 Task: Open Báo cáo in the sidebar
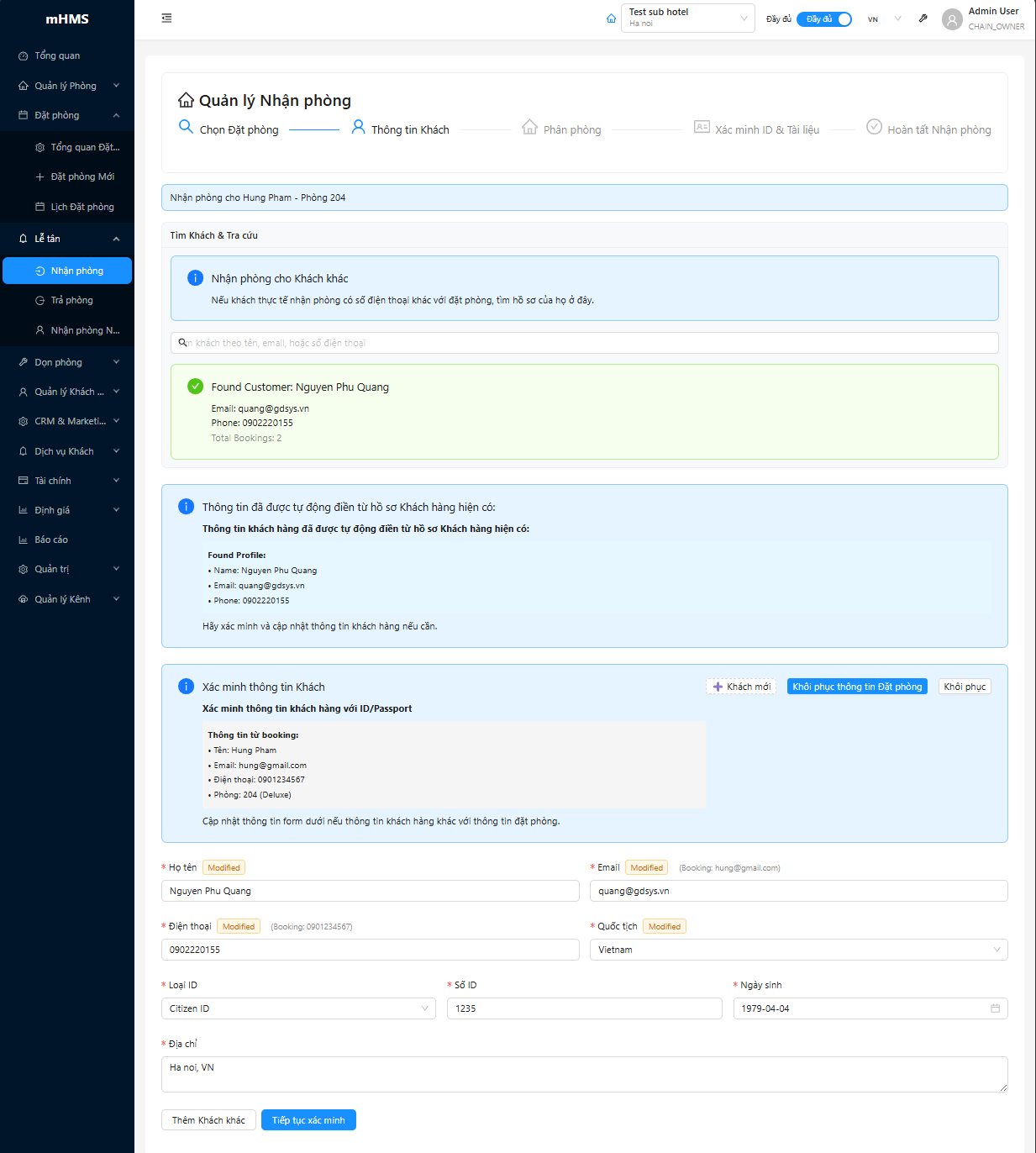click(51, 540)
